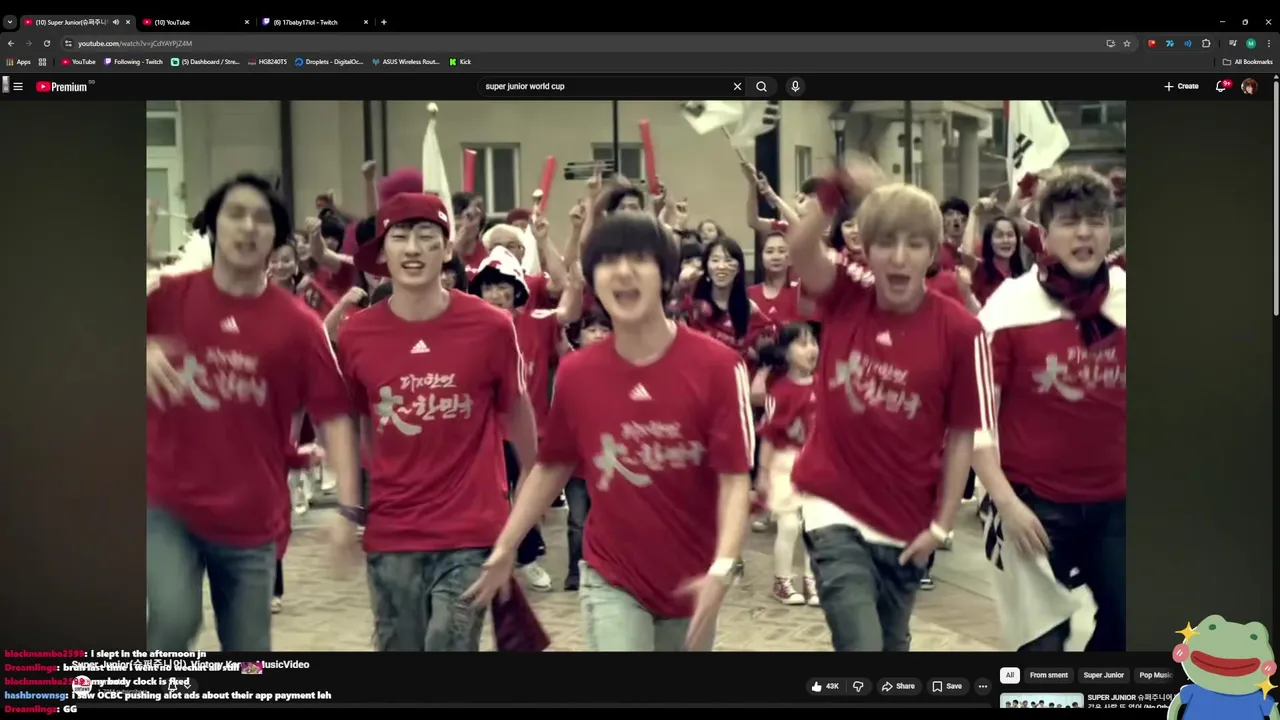This screenshot has height=720, width=1280.
Task: Run search with the magnifier button
Action: [x=761, y=86]
